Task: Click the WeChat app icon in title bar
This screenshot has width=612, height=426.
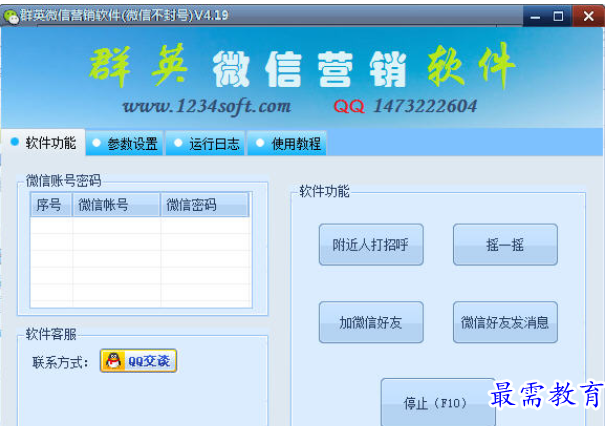Action: click(11, 16)
